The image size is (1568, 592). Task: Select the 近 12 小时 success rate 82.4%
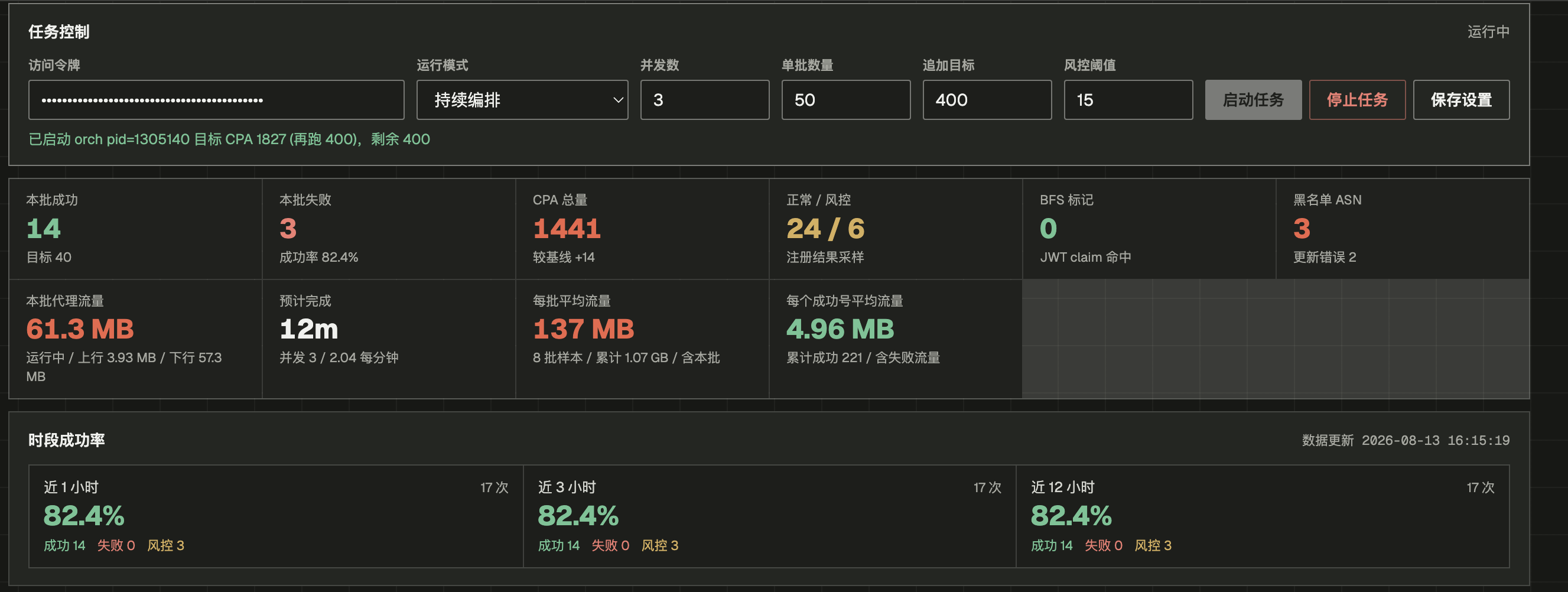tap(1071, 516)
